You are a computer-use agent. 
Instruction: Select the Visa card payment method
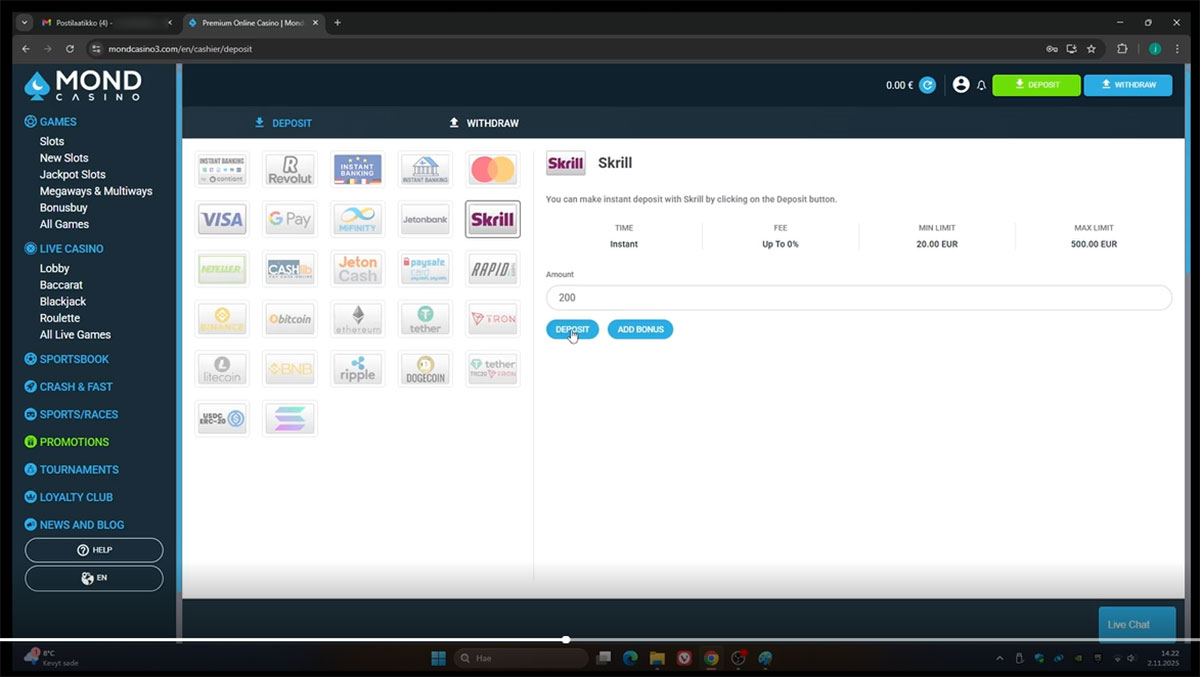click(x=222, y=219)
